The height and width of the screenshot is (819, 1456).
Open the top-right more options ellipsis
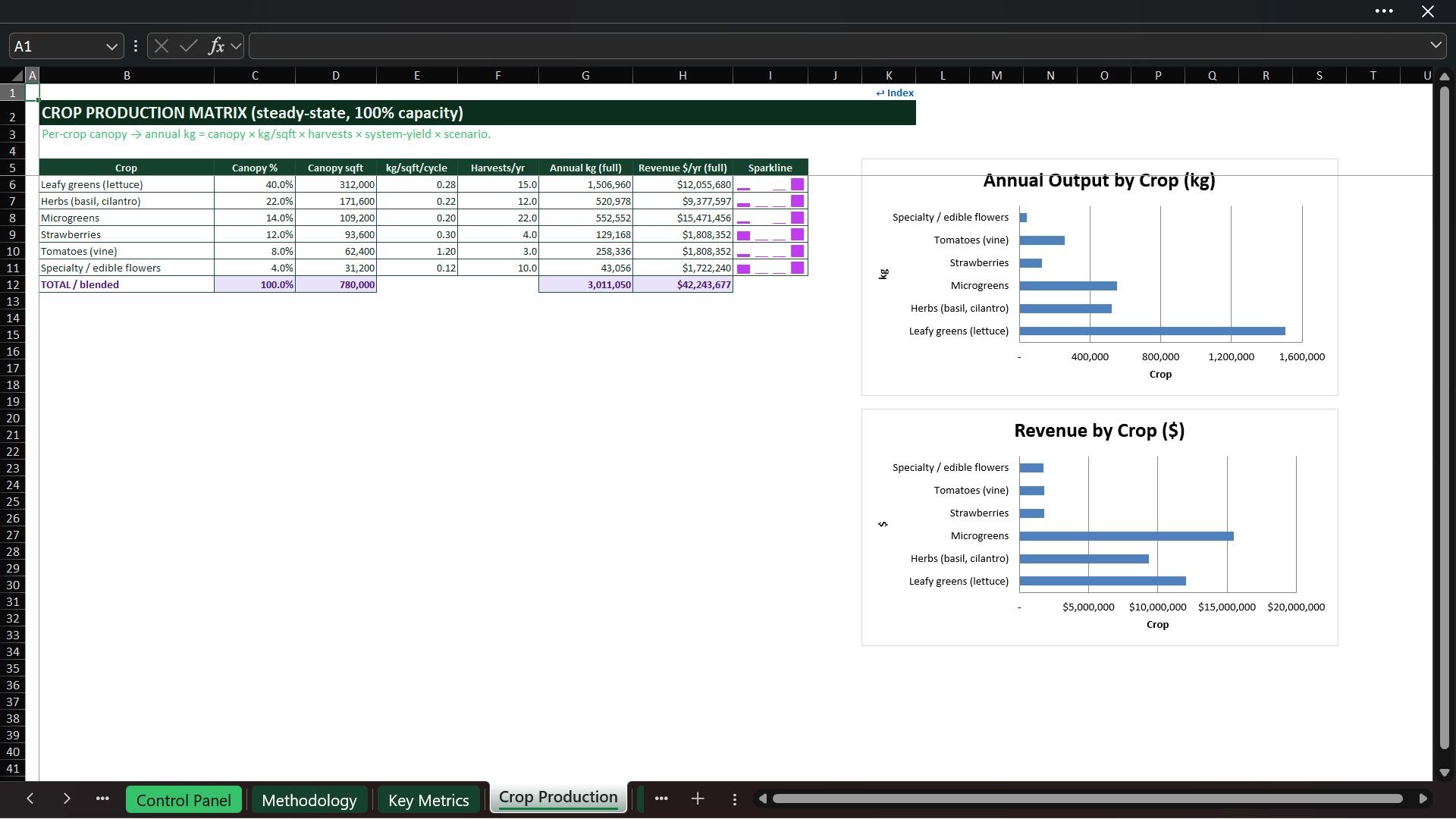pos(1384,11)
